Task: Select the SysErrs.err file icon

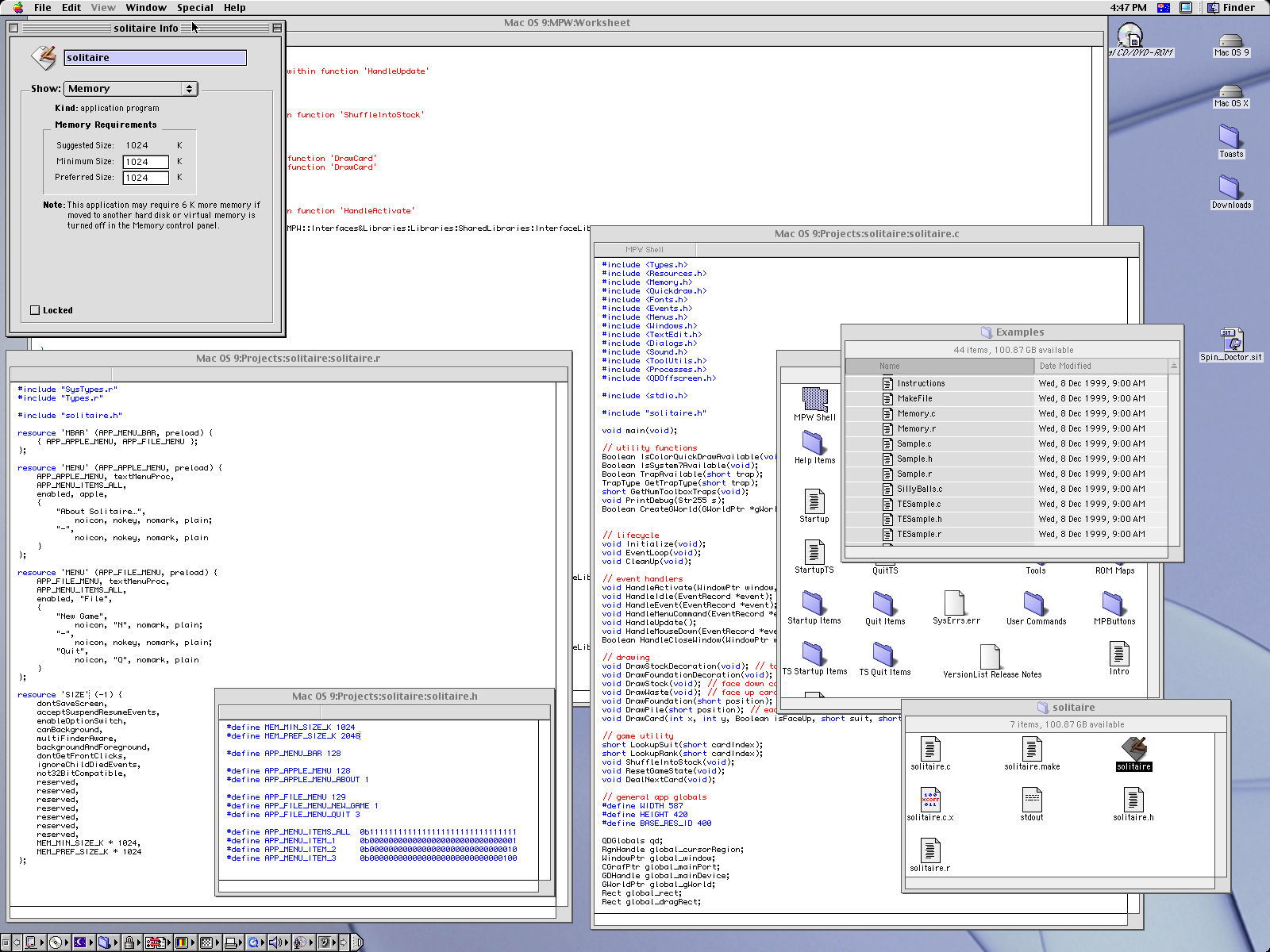Action: (955, 603)
